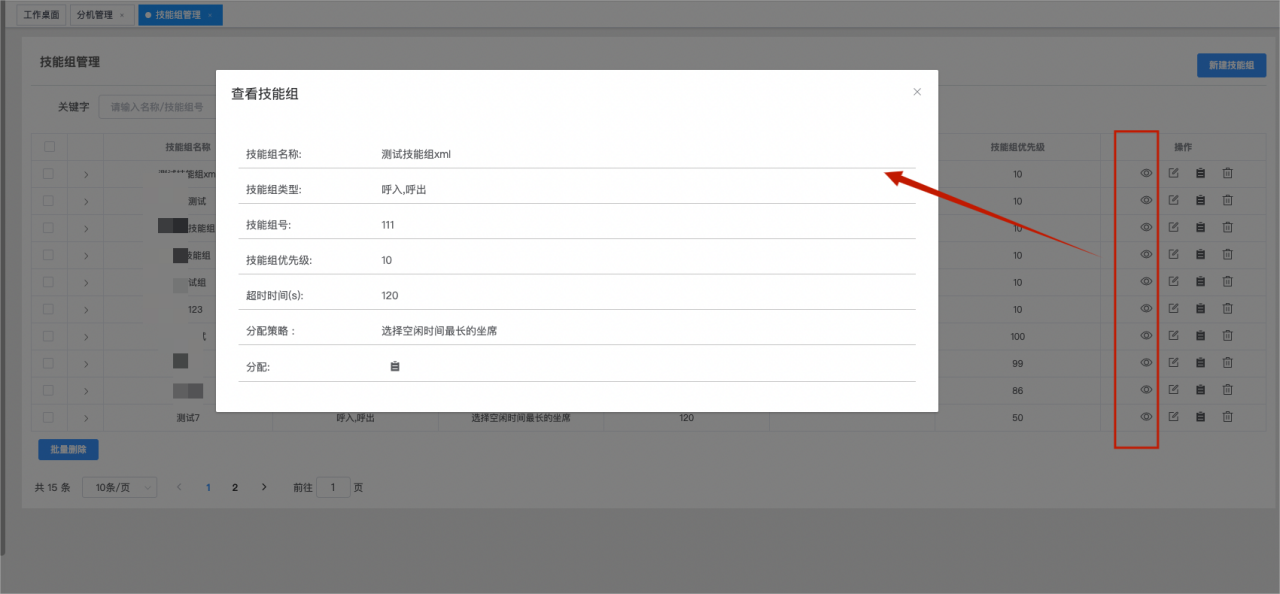The width and height of the screenshot is (1280, 594).
Task: Tick the select-all checkbox in the table header
Action: point(49,147)
